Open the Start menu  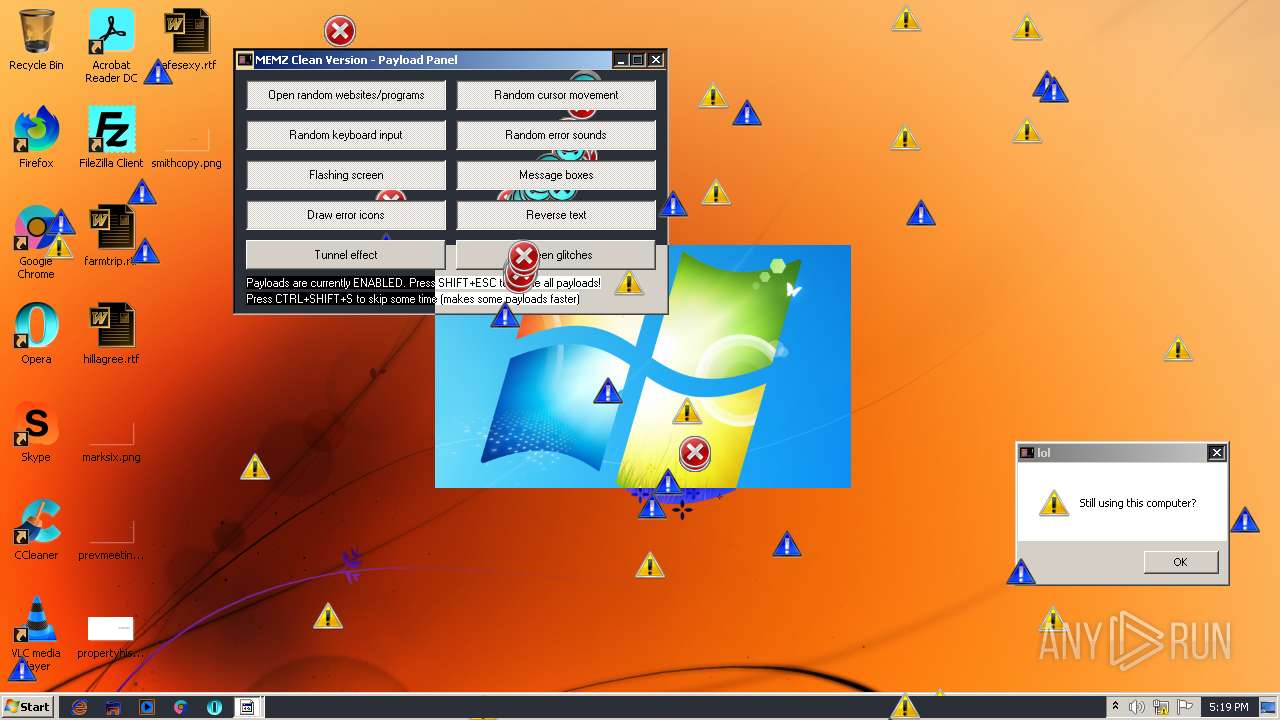[x=28, y=707]
